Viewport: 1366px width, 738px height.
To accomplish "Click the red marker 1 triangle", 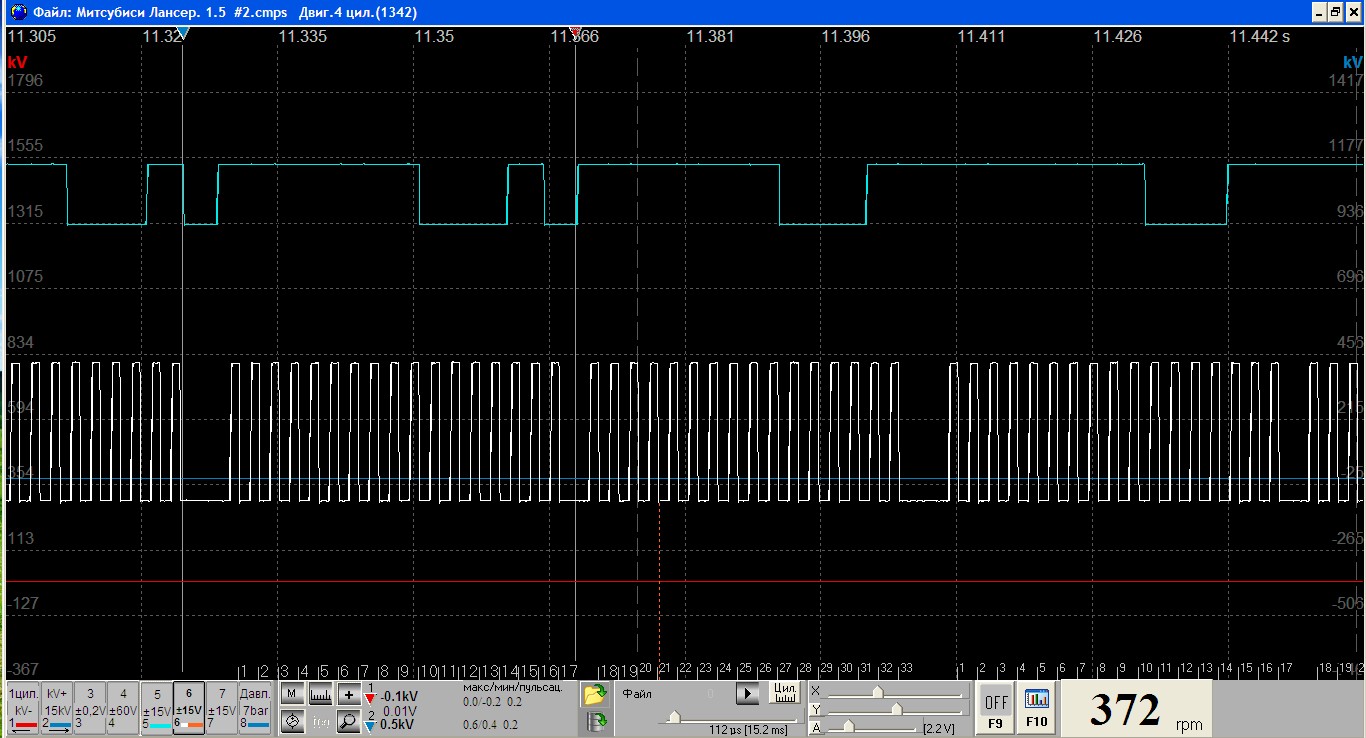I will click(x=370, y=697).
